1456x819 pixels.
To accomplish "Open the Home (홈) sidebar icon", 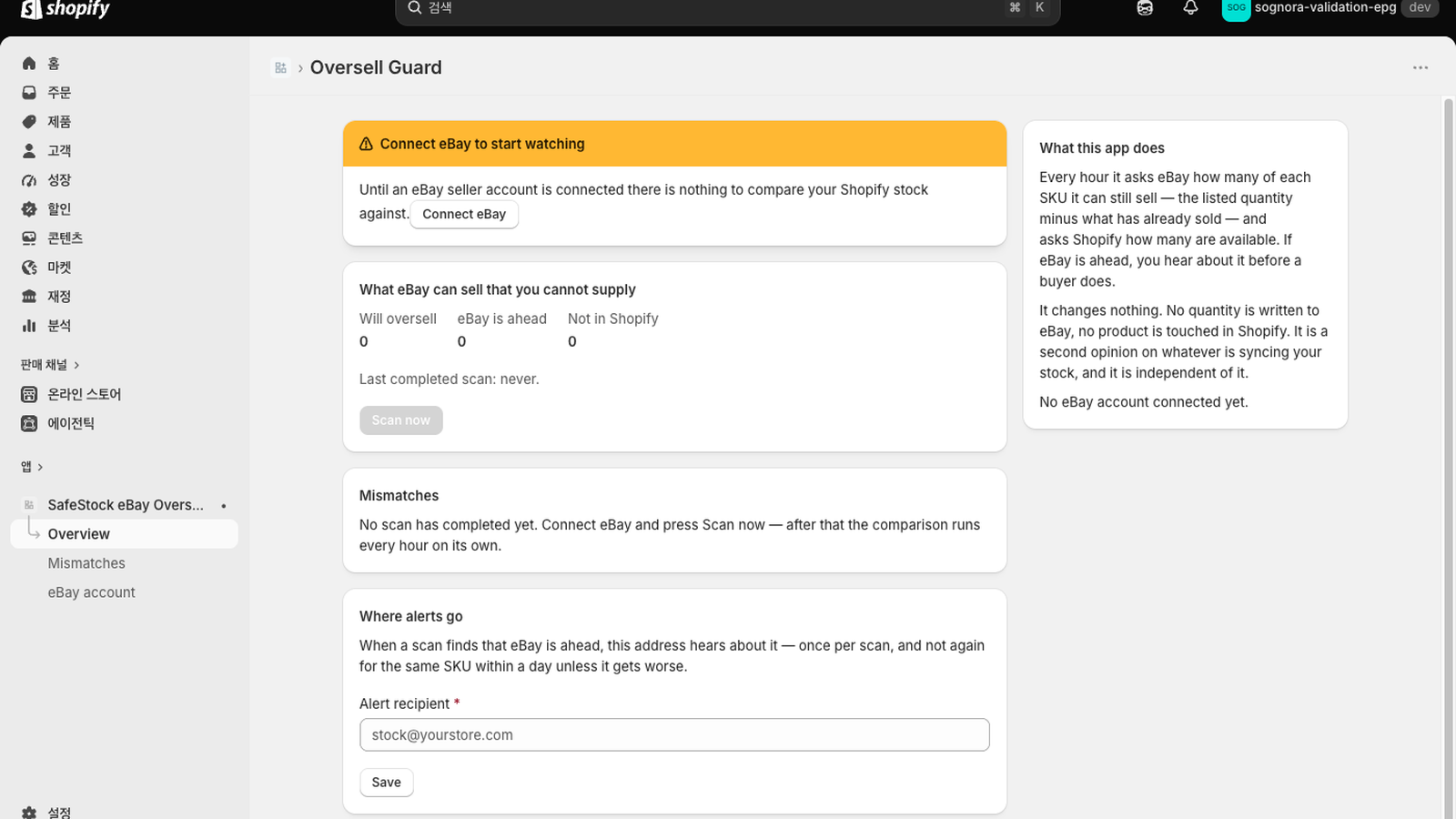I will coord(29,64).
